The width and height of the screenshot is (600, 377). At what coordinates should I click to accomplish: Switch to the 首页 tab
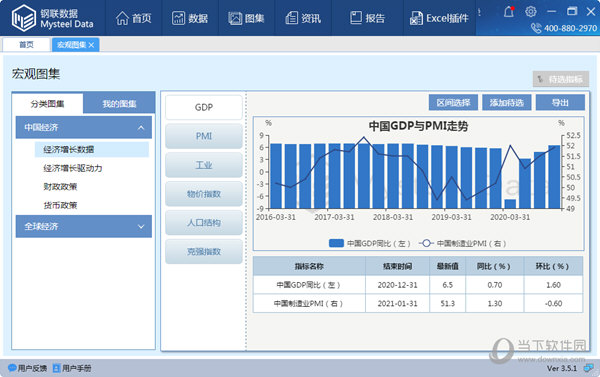(x=26, y=45)
